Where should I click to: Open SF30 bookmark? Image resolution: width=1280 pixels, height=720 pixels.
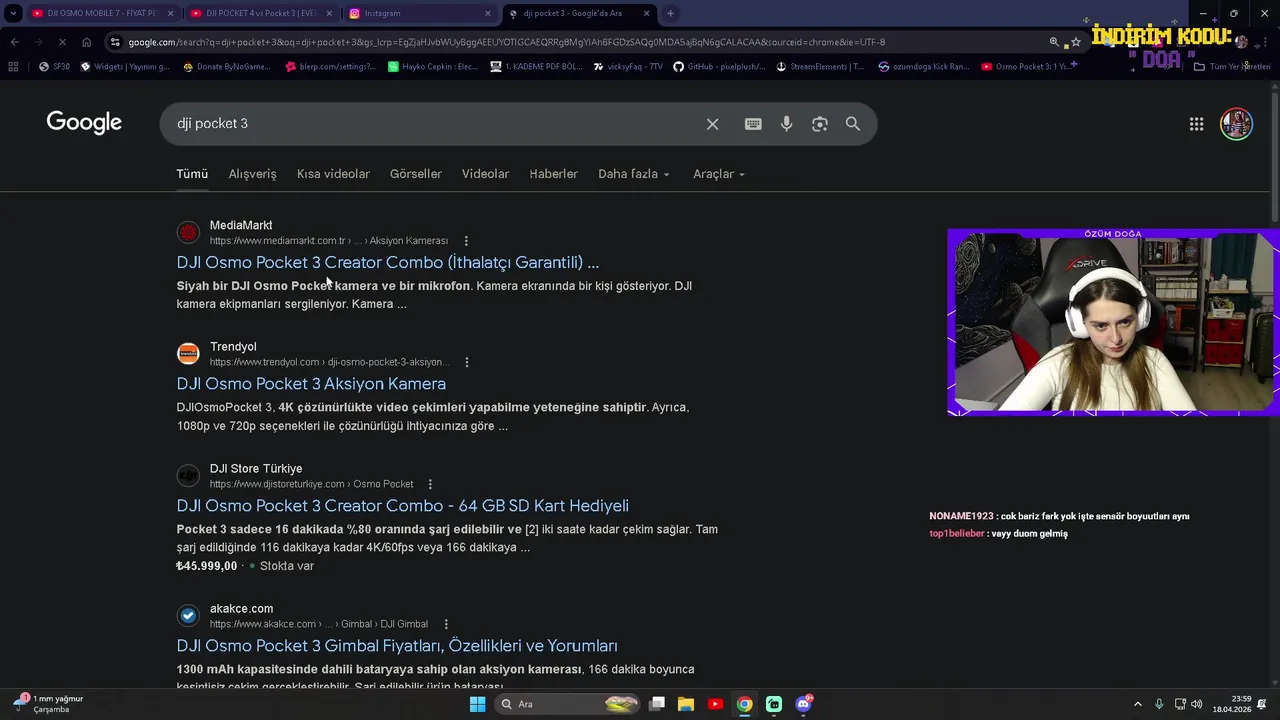pyautogui.click(x=54, y=67)
